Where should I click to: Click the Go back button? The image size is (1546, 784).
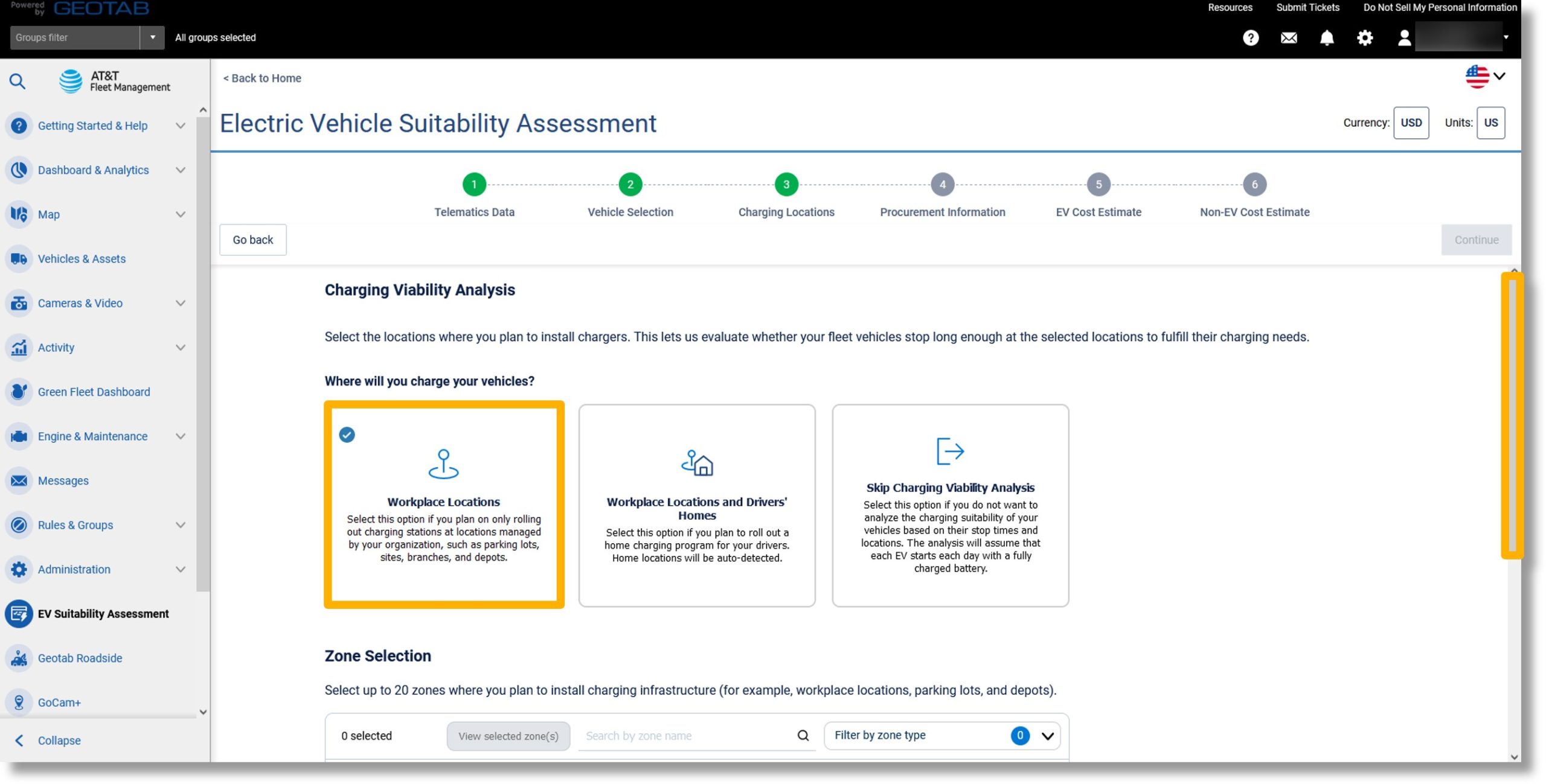253,239
